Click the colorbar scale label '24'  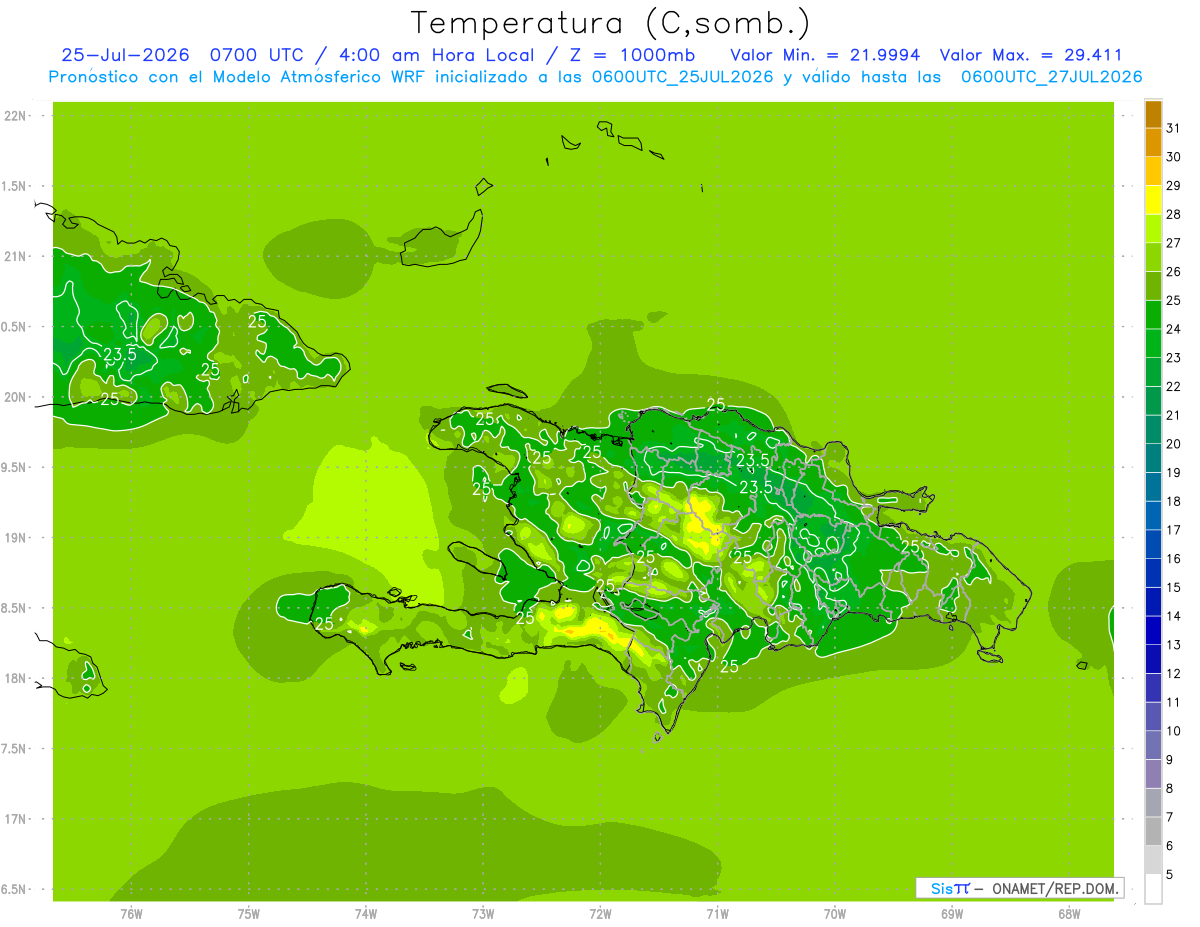[1174, 329]
